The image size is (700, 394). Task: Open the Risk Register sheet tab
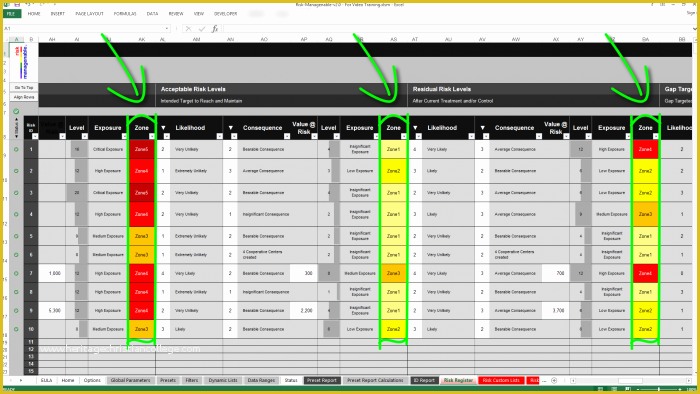[458, 381]
